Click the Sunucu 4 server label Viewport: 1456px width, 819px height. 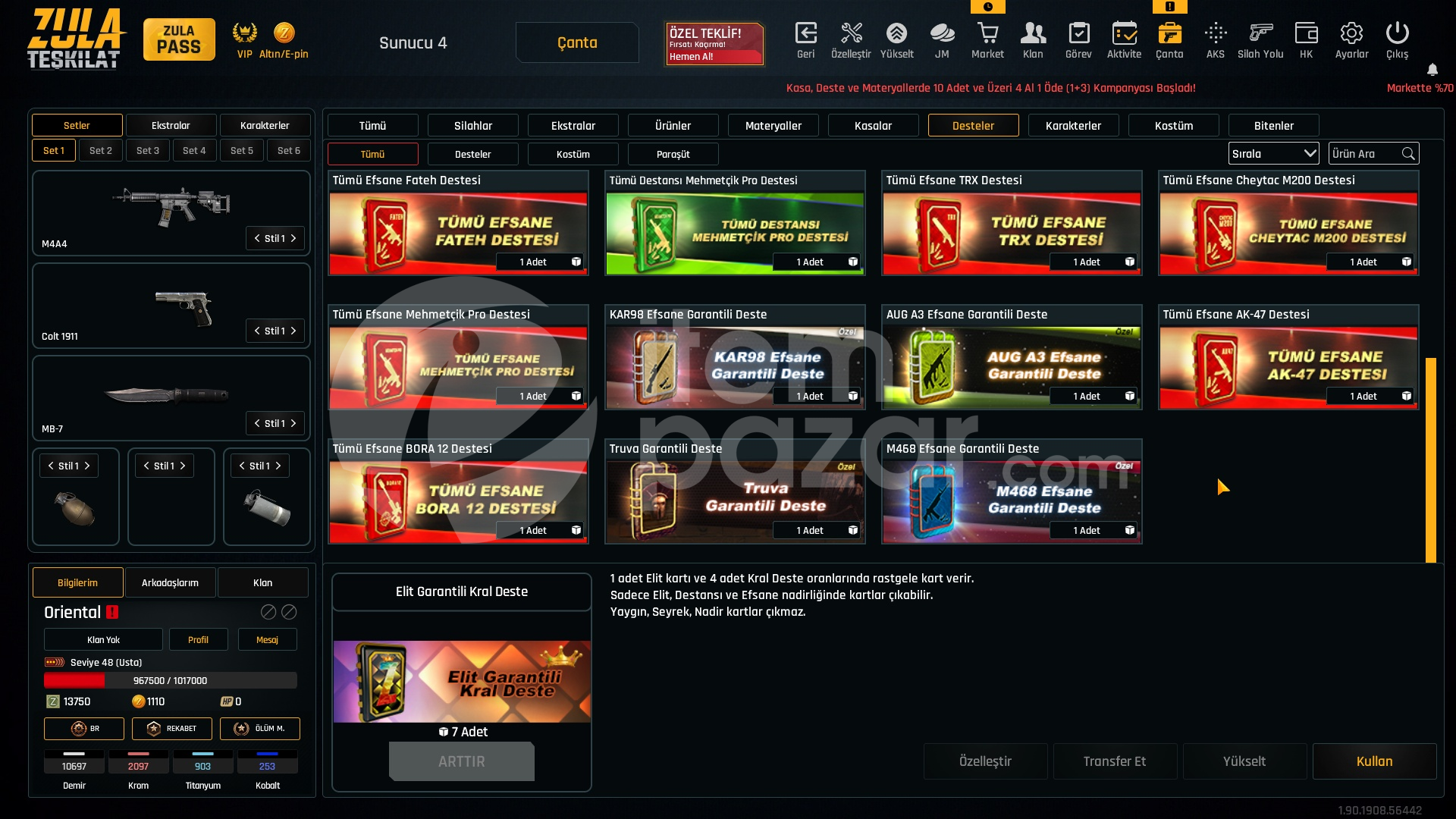[x=413, y=43]
